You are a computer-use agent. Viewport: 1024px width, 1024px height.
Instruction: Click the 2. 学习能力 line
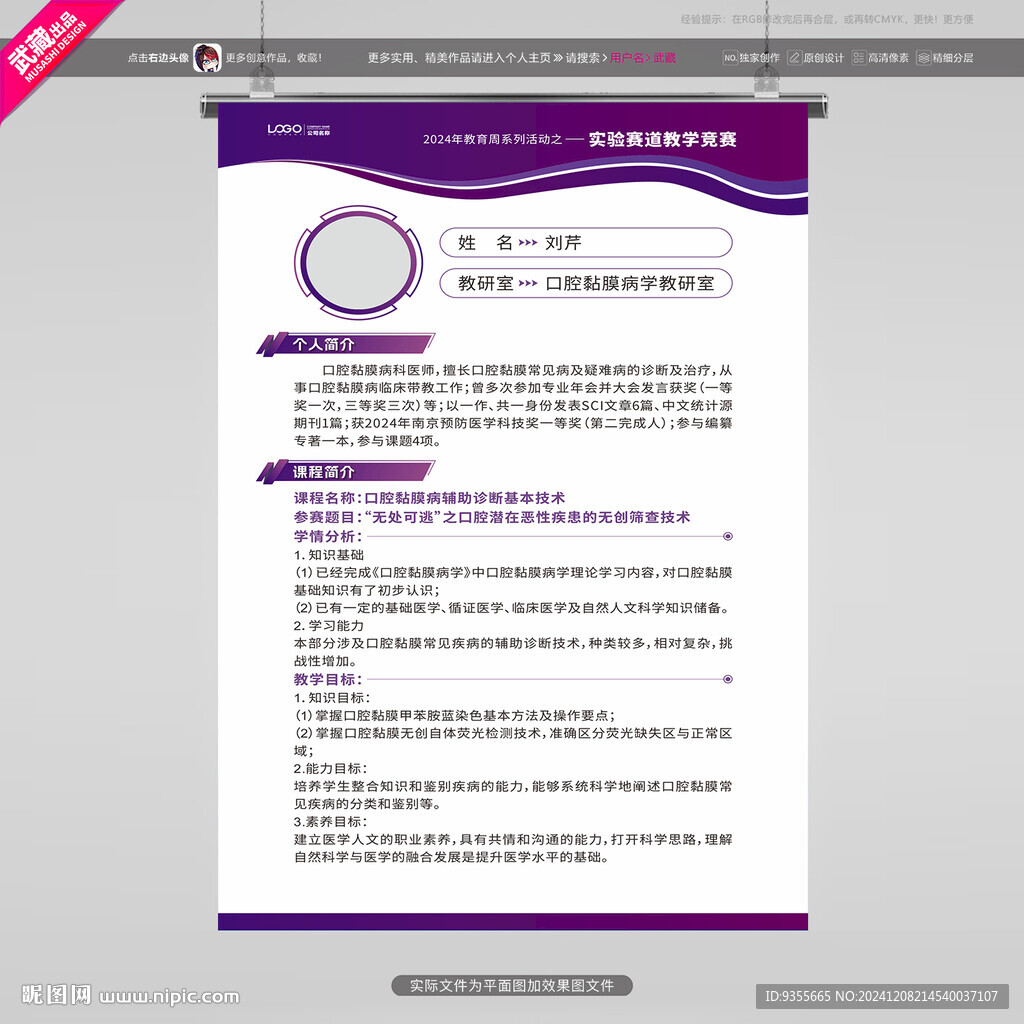pos(328,626)
